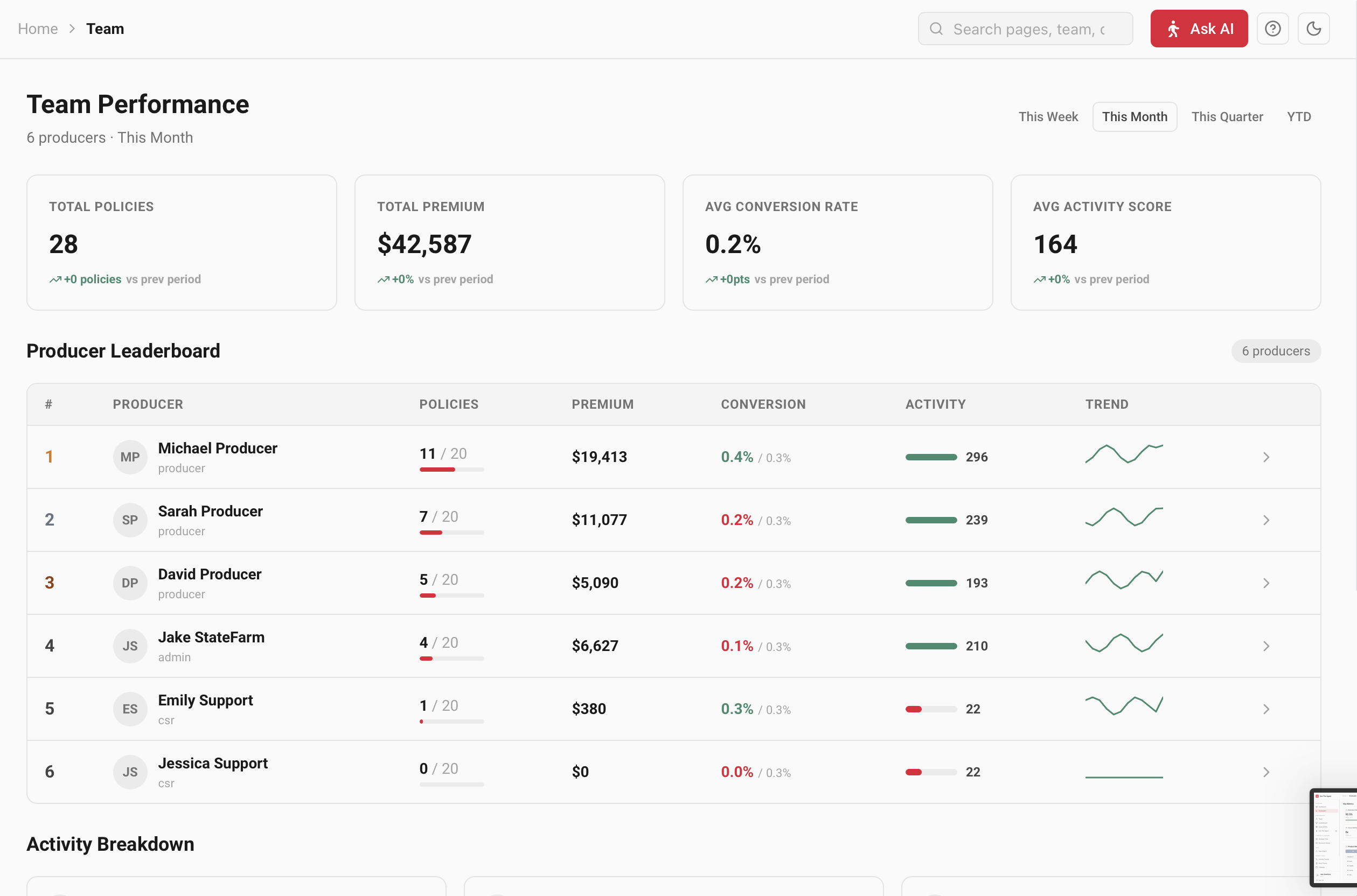The width and height of the screenshot is (1357, 896).
Task: Click David Producer's policies progress bar
Action: (451, 596)
